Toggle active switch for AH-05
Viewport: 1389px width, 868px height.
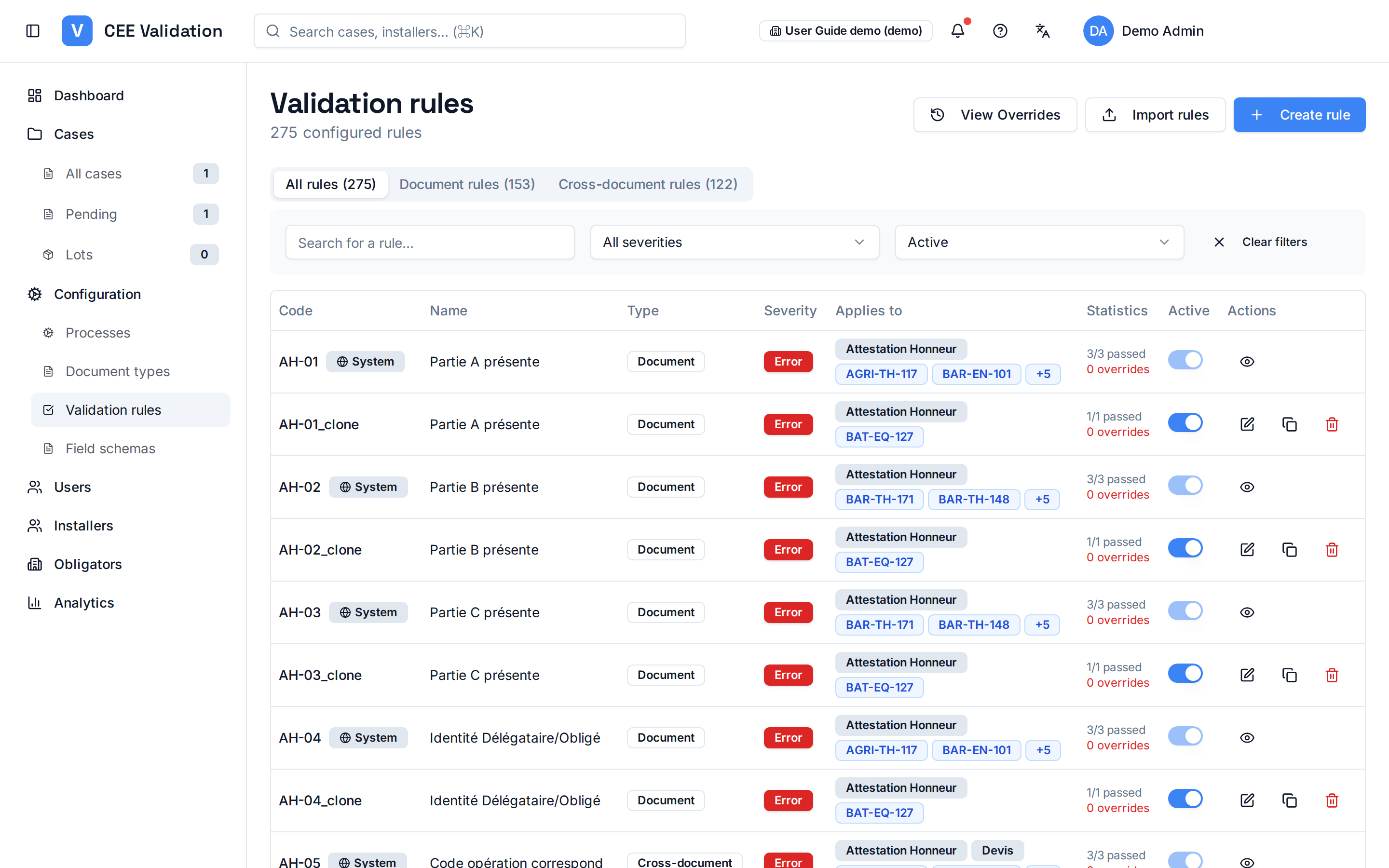pyautogui.click(x=1185, y=860)
